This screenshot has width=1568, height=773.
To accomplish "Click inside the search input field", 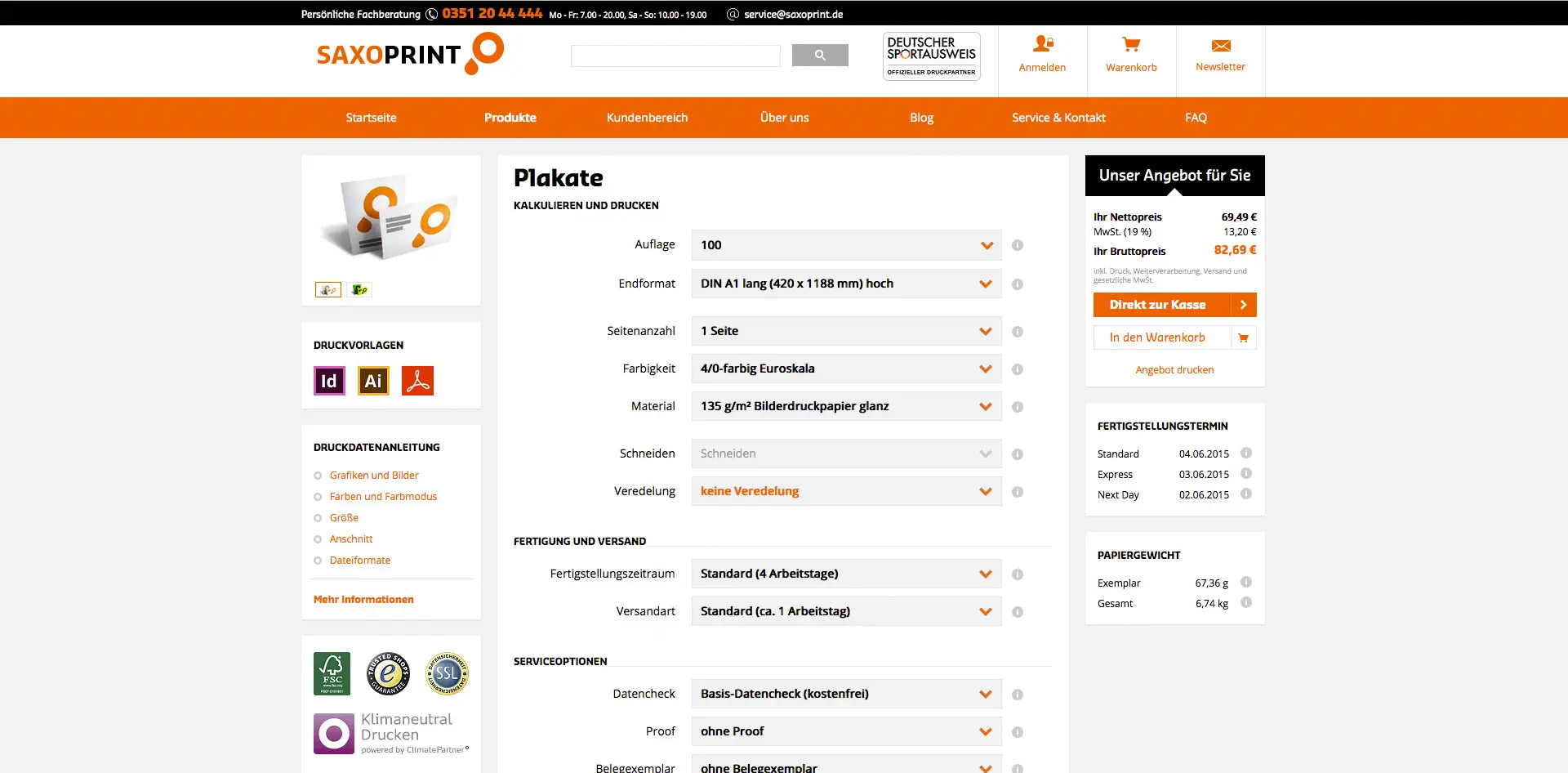I will 675,56.
